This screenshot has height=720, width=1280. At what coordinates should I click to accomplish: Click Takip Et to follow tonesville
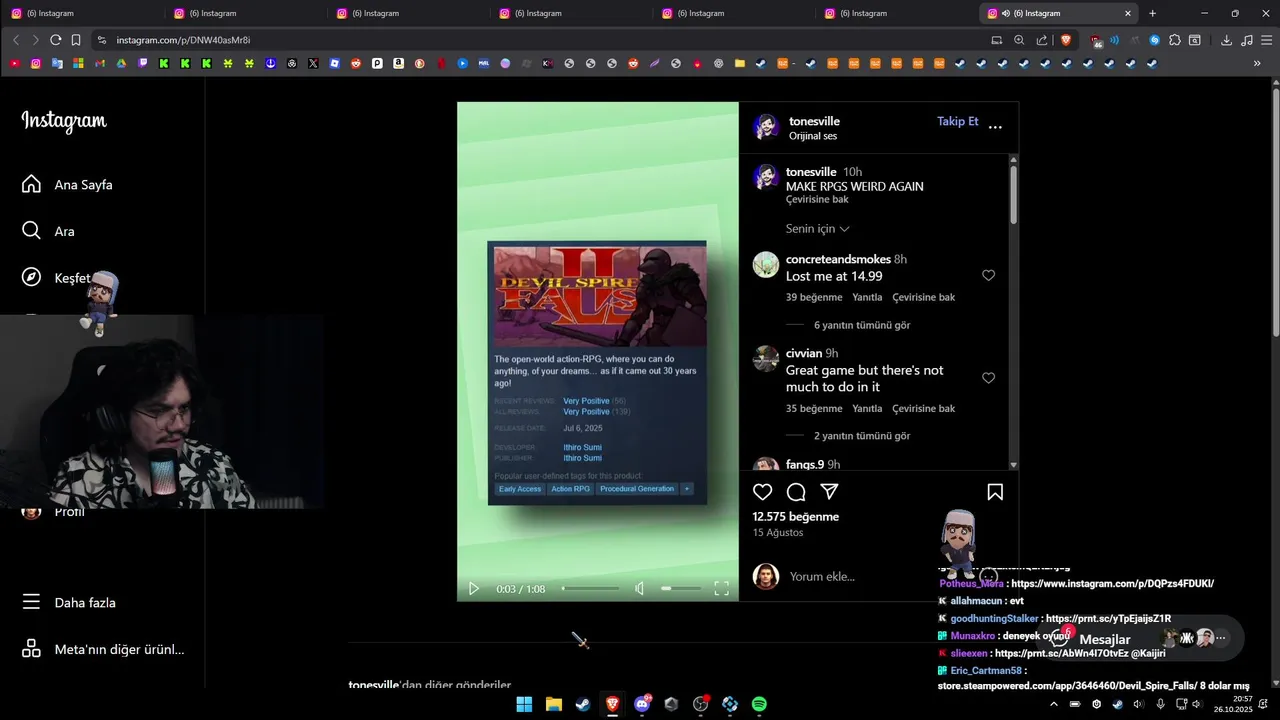point(957,121)
